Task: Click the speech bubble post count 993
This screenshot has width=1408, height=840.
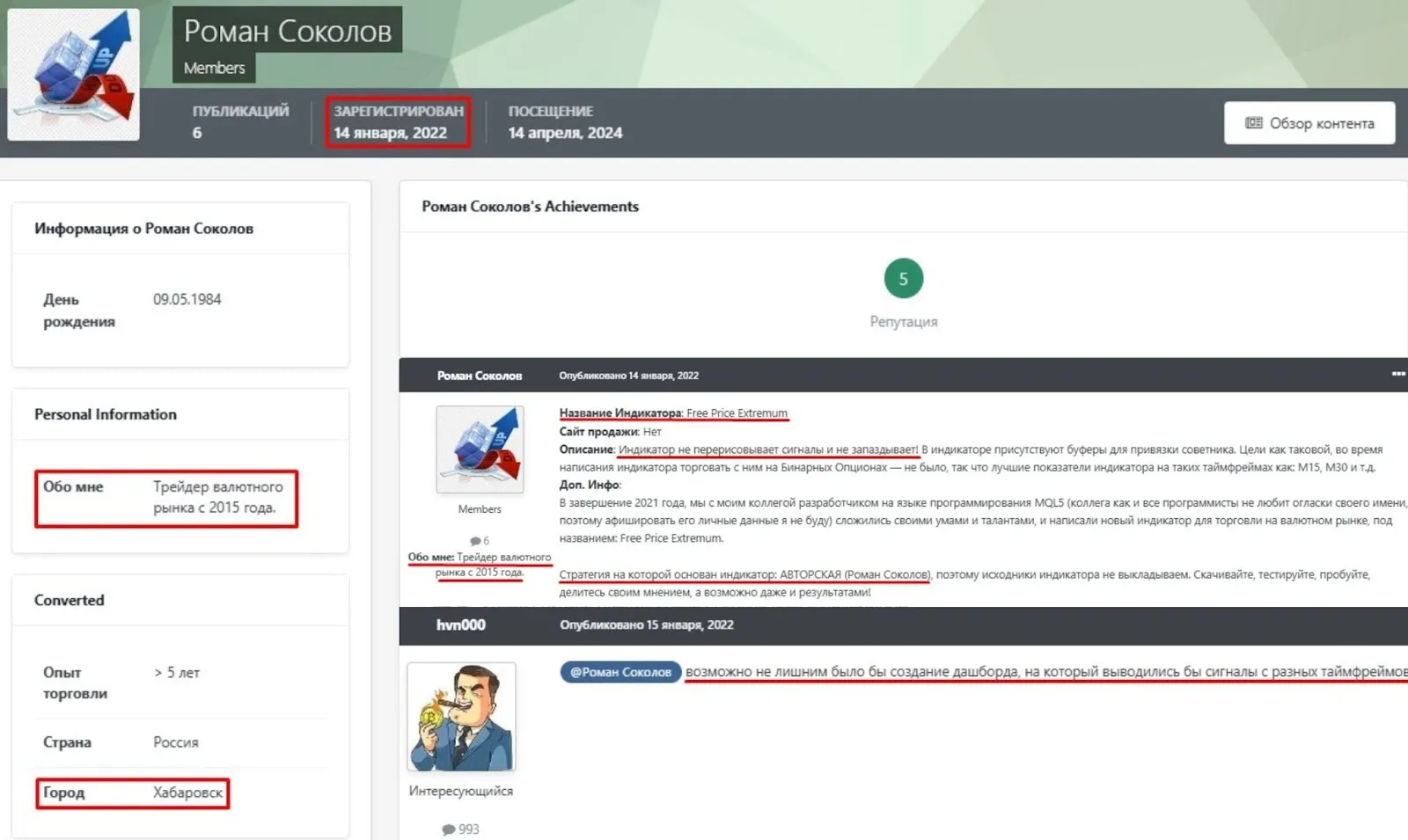Action: click(x=460, y=829)
